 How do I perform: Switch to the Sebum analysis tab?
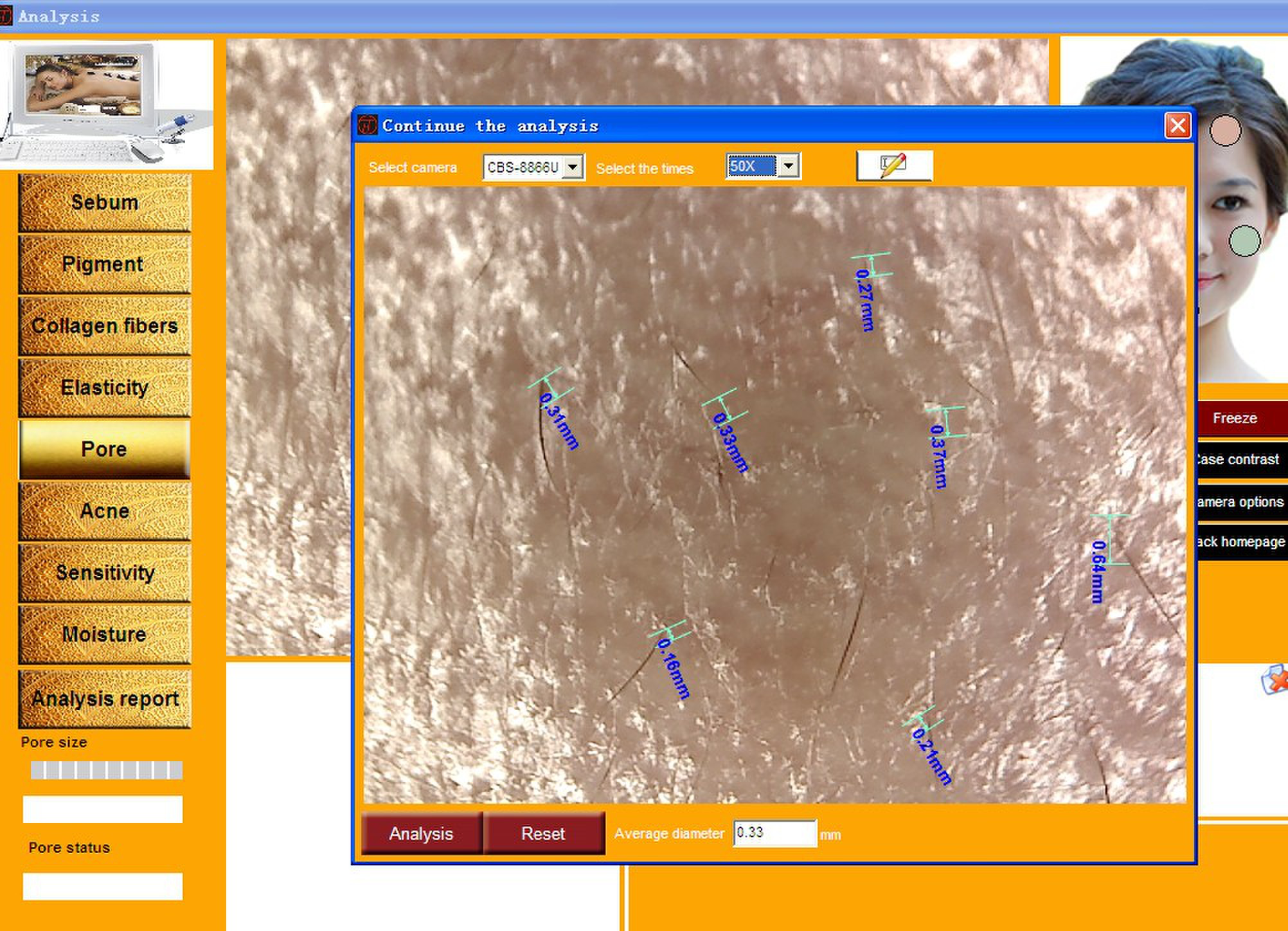pyautogui.click(x=105, y=203)
